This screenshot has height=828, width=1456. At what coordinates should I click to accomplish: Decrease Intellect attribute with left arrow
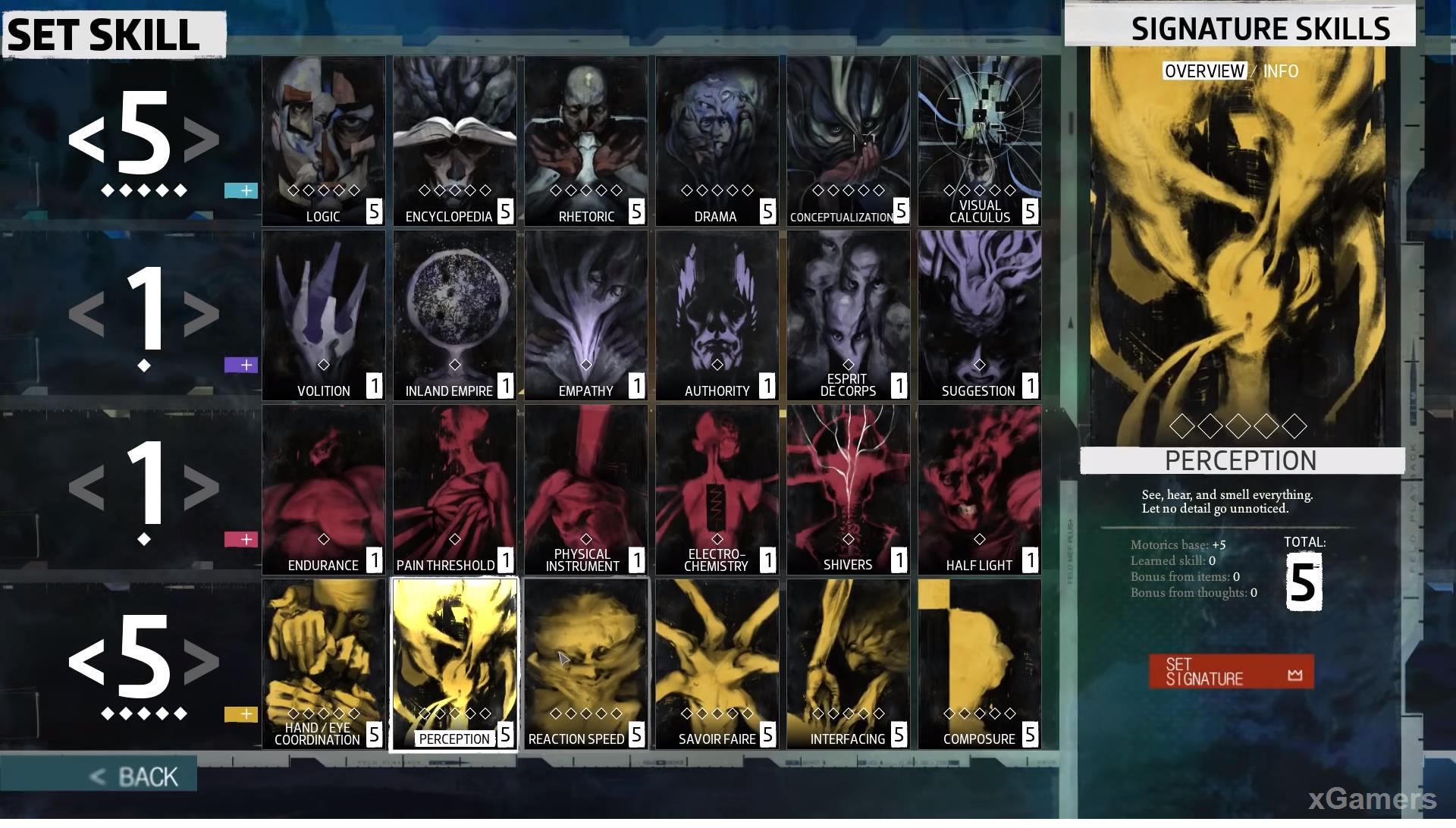(x=86, y=140)
